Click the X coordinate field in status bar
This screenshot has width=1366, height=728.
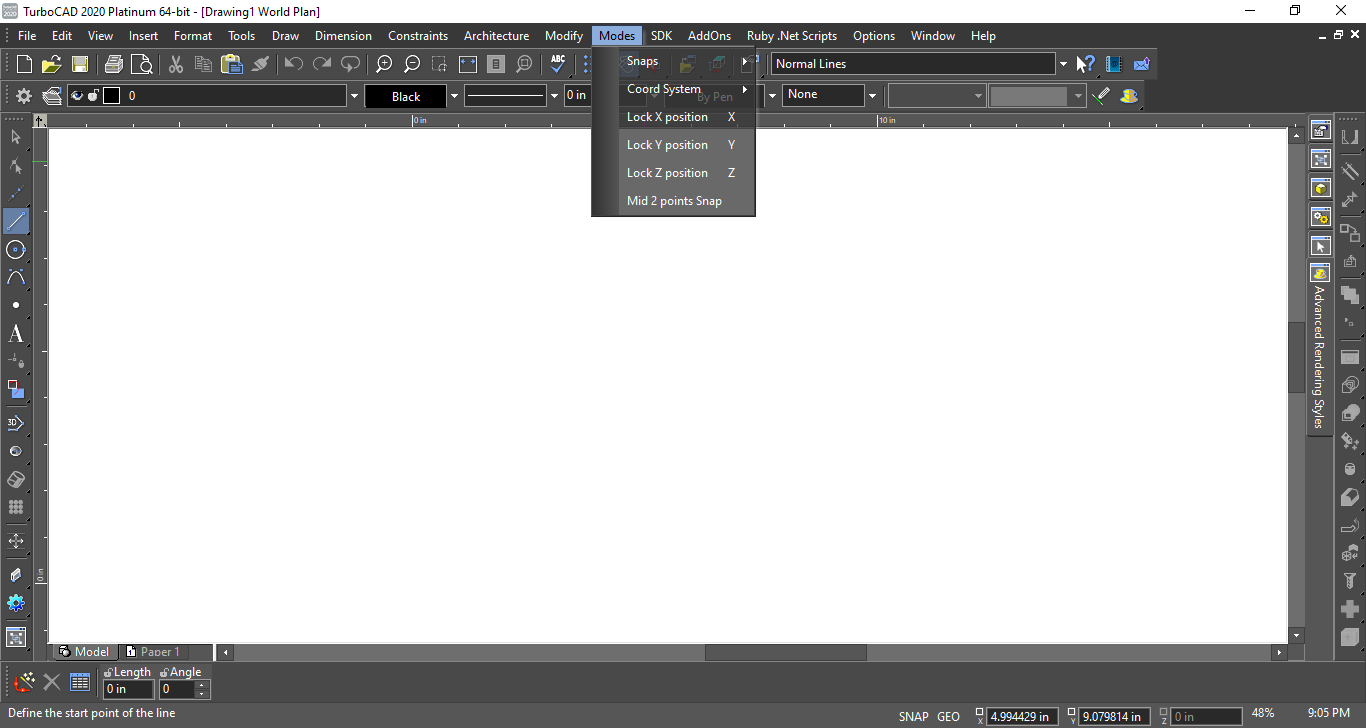pos(1023,716)
